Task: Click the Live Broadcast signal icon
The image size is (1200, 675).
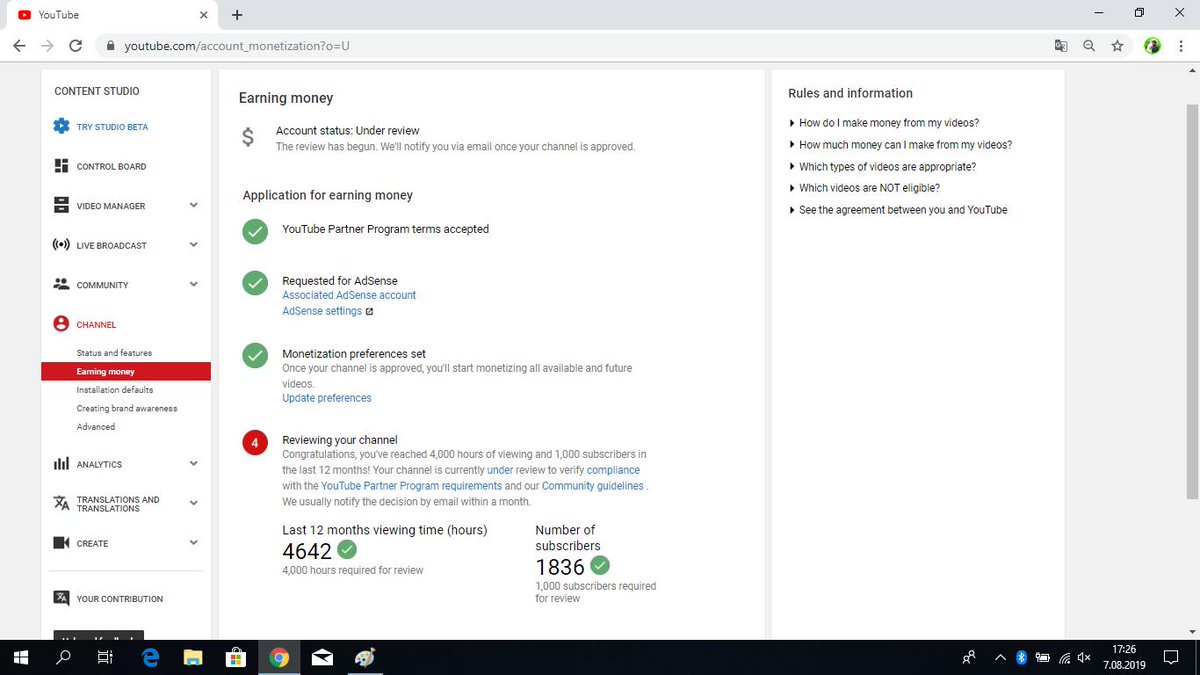Action: point(61,245)
